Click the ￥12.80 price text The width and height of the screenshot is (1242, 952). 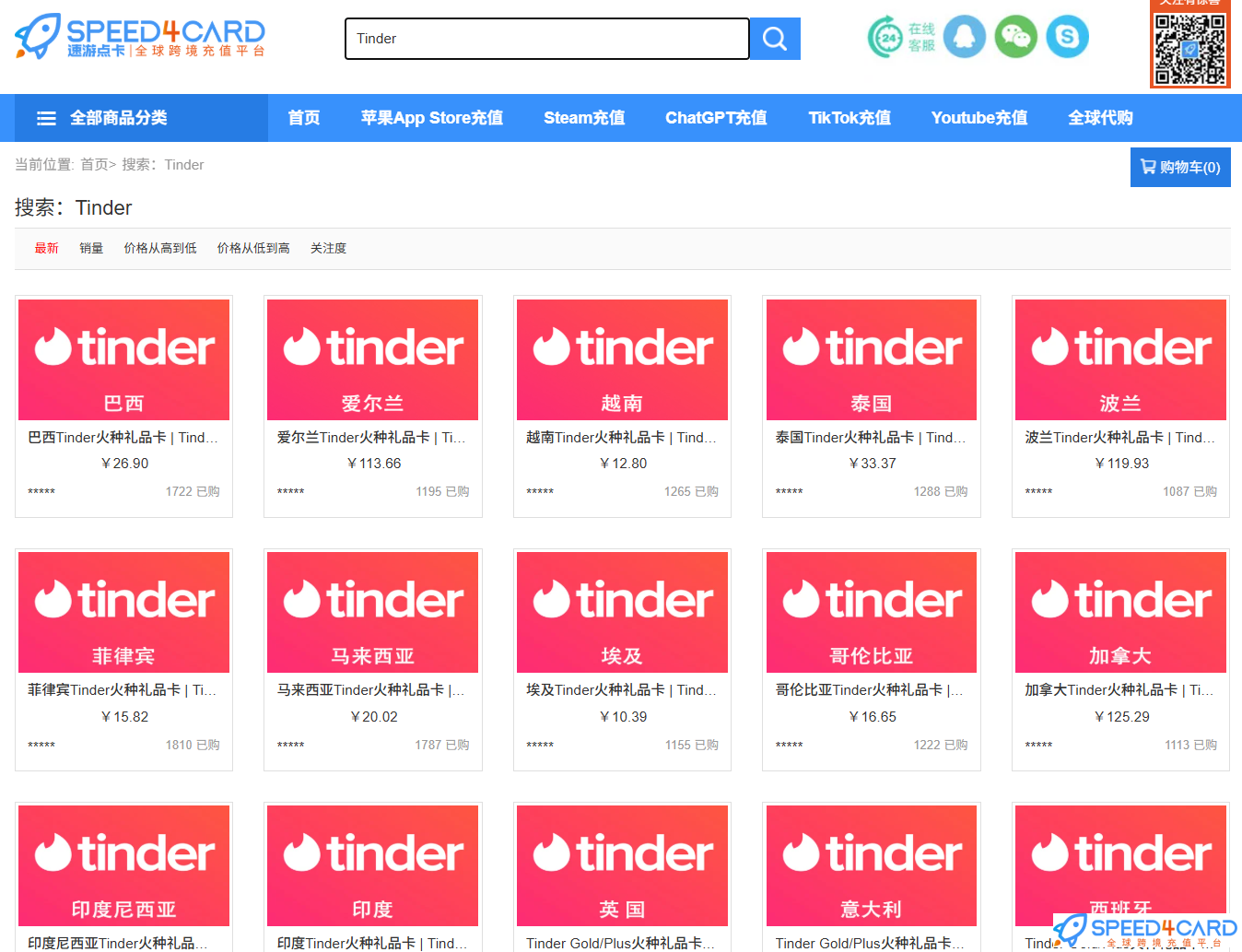click(623, 464)
